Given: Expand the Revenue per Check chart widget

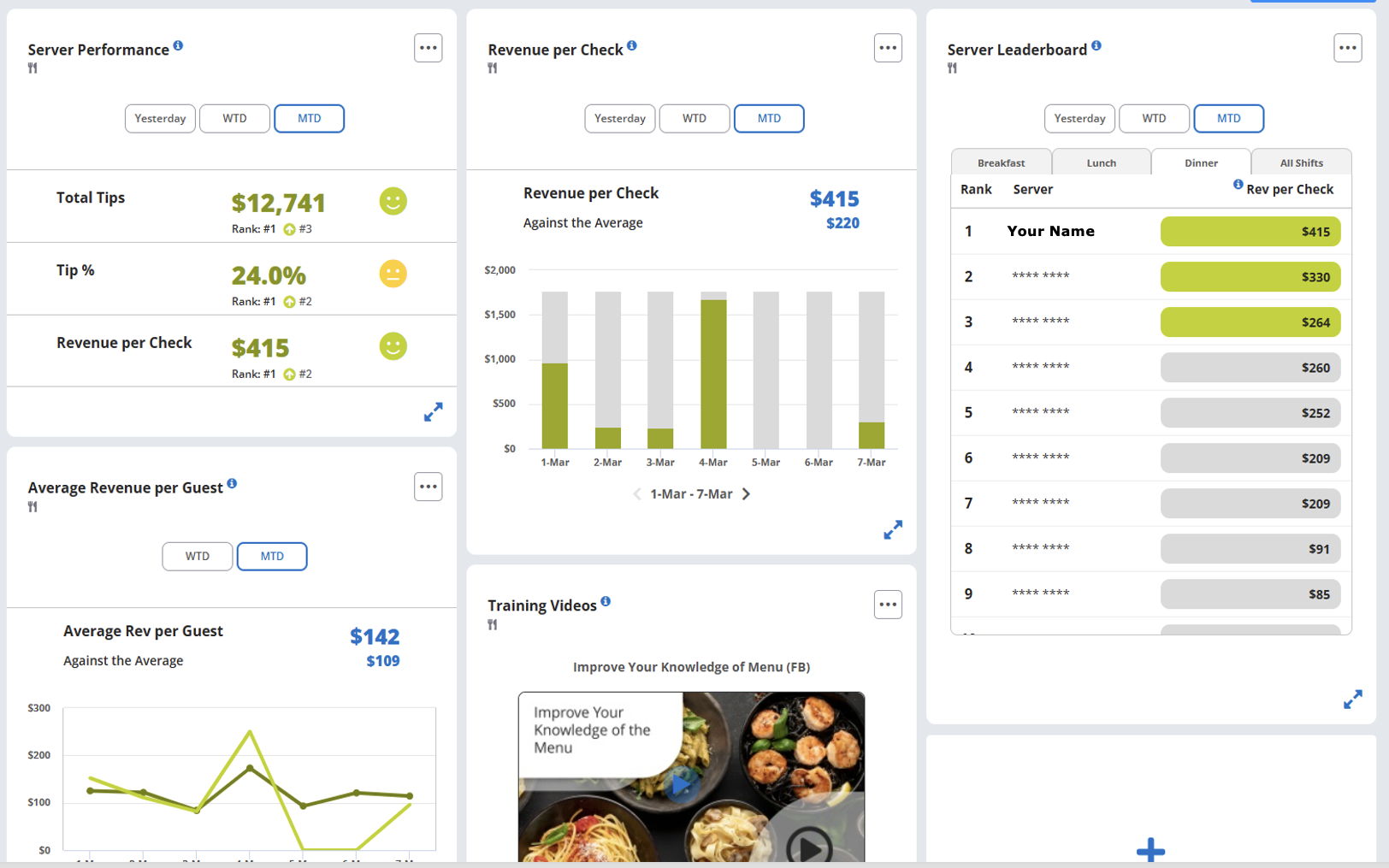Looking at the screenshot, I should coord(893,530).
